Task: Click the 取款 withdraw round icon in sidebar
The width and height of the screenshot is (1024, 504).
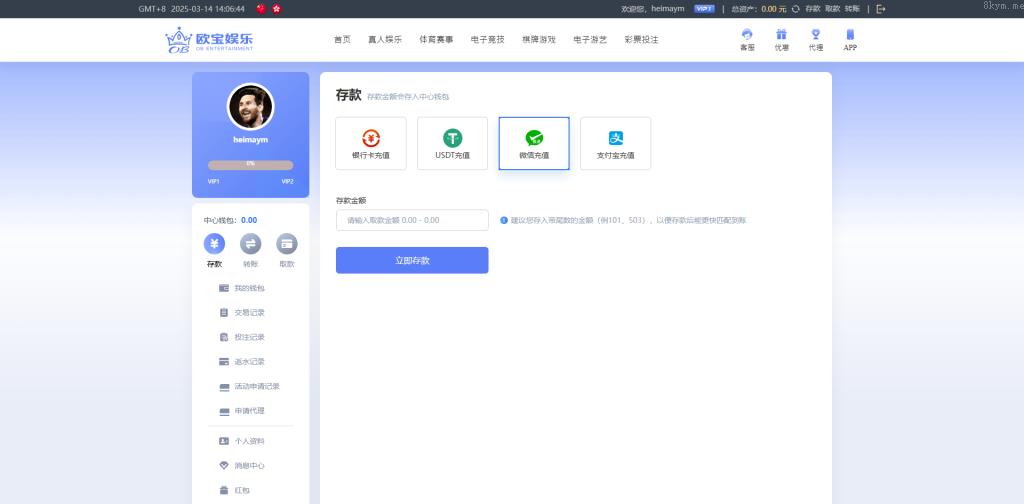Action: tap(287, 244)
